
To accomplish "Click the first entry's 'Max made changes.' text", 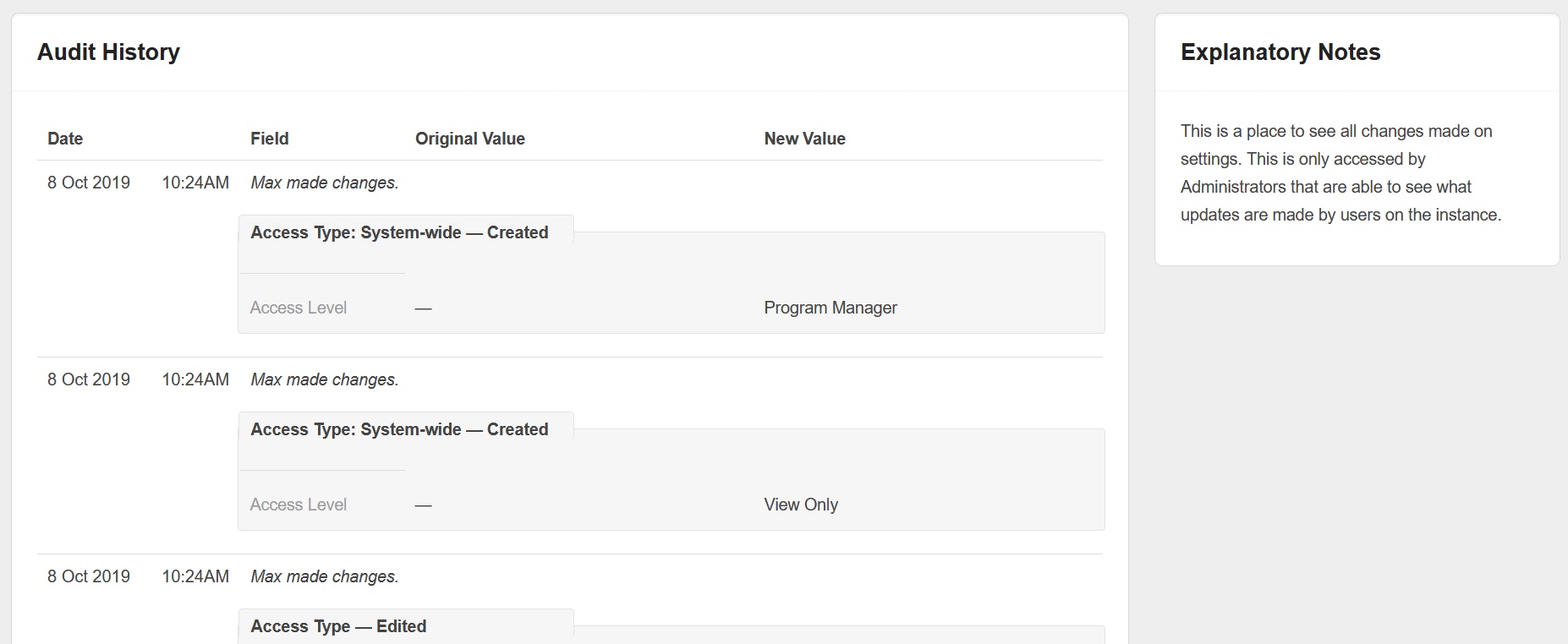I will pyautogui.click(x=324, y=183).
